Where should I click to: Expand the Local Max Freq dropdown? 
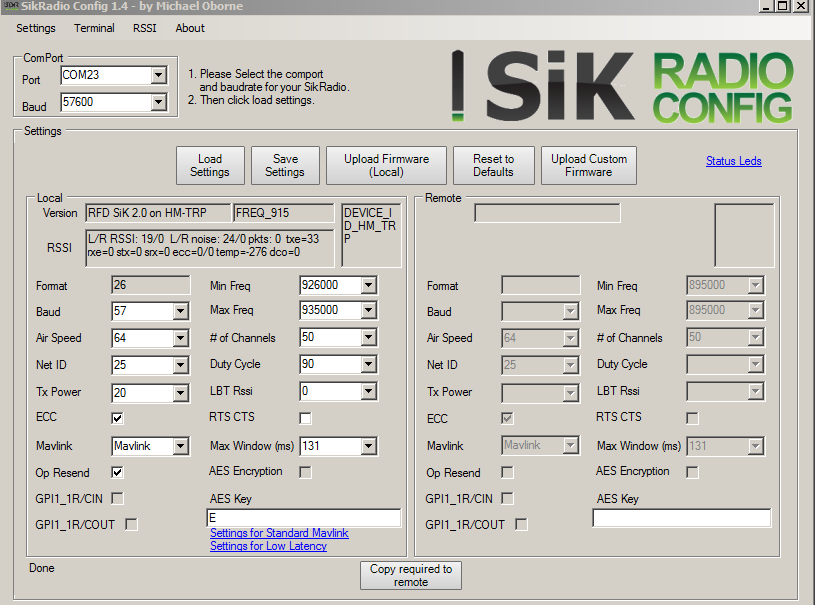tap(369, 310)
